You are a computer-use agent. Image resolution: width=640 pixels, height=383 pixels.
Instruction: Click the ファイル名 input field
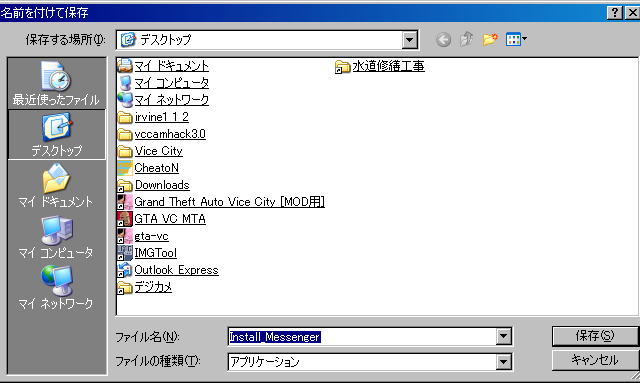pyautogui.click(x=362, y=336)
